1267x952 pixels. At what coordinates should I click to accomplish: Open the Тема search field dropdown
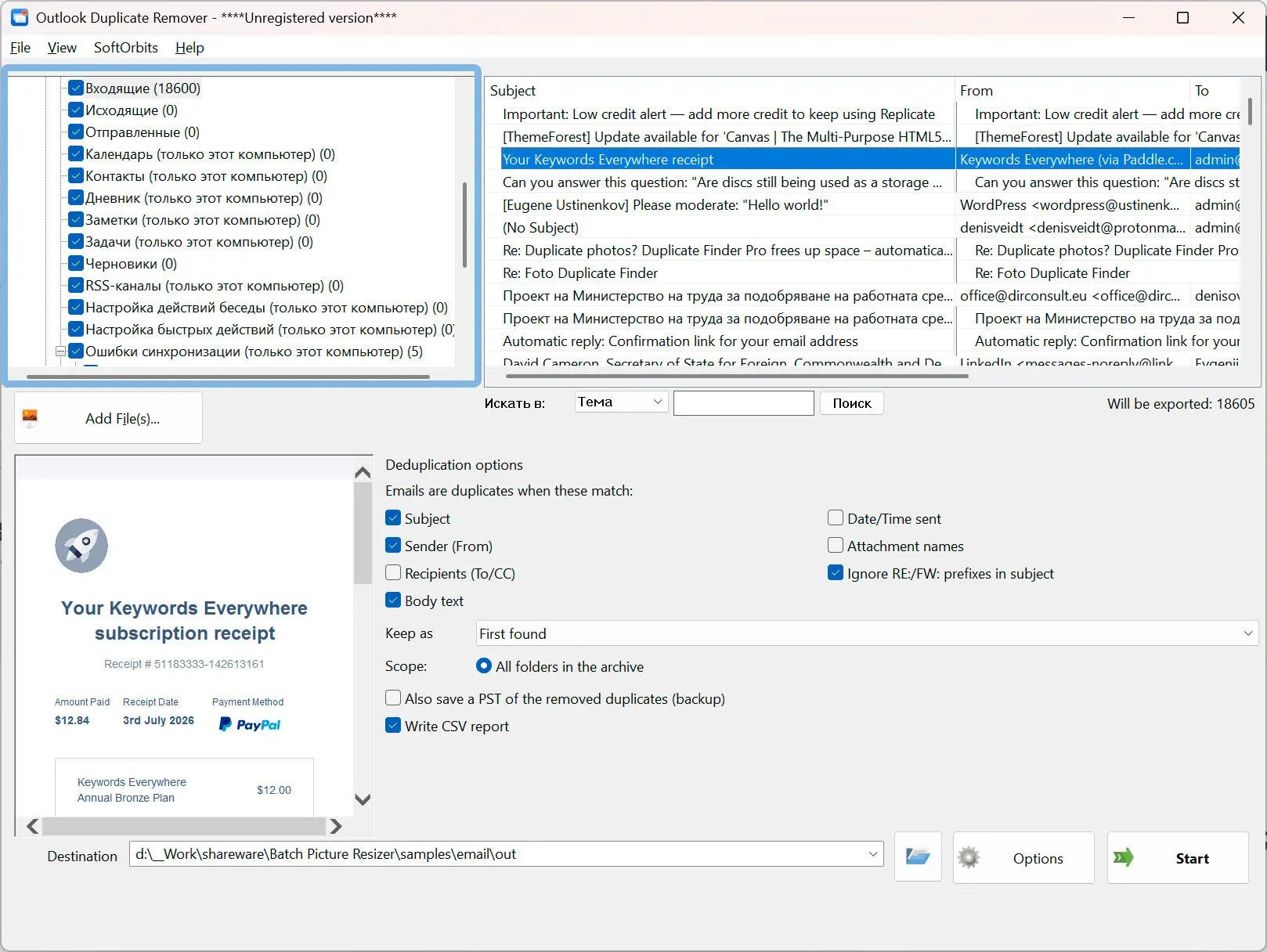pos(621,402)
